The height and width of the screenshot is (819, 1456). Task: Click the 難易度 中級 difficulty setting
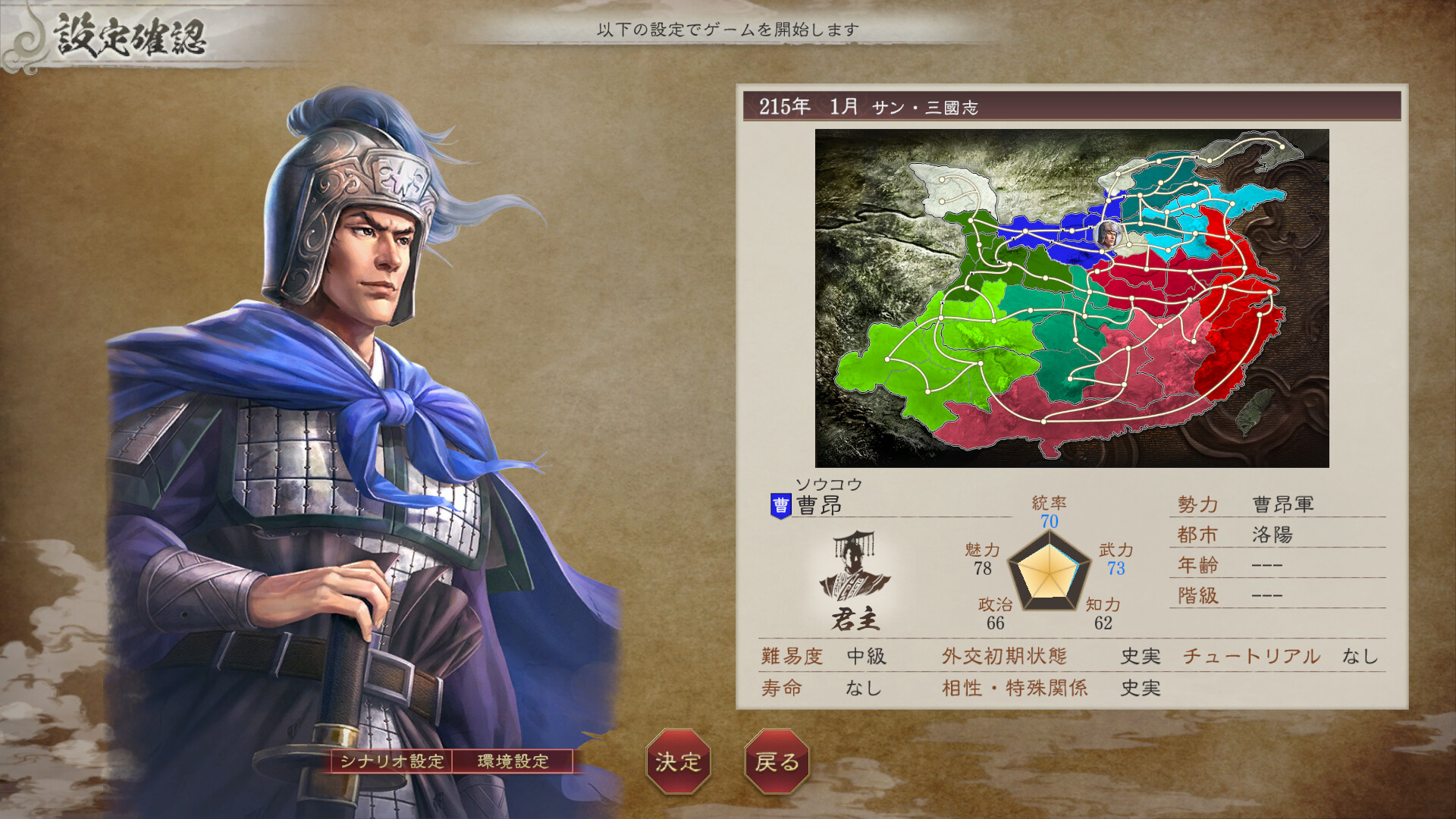coord(824,656)
